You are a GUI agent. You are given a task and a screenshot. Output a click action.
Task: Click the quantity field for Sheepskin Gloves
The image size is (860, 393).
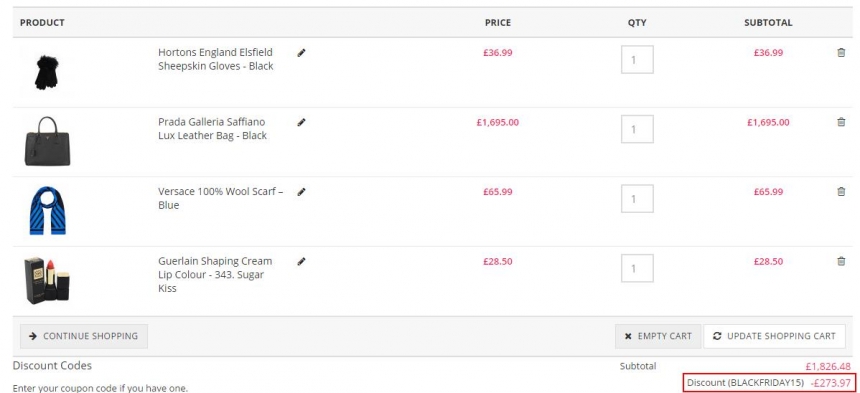click(x=637, y=59)
